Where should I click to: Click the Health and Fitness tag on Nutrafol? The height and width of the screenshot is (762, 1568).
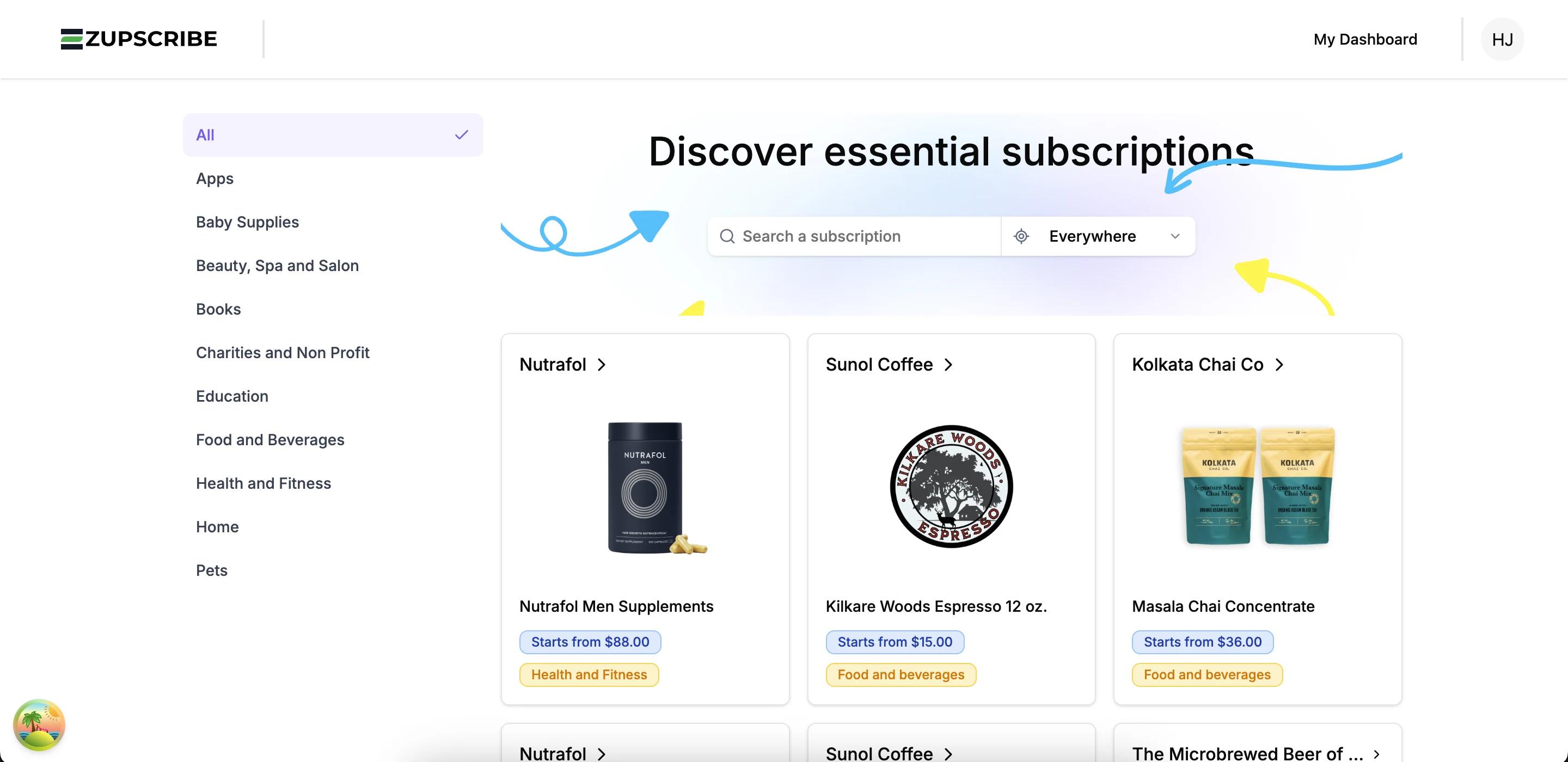[589, 674]
